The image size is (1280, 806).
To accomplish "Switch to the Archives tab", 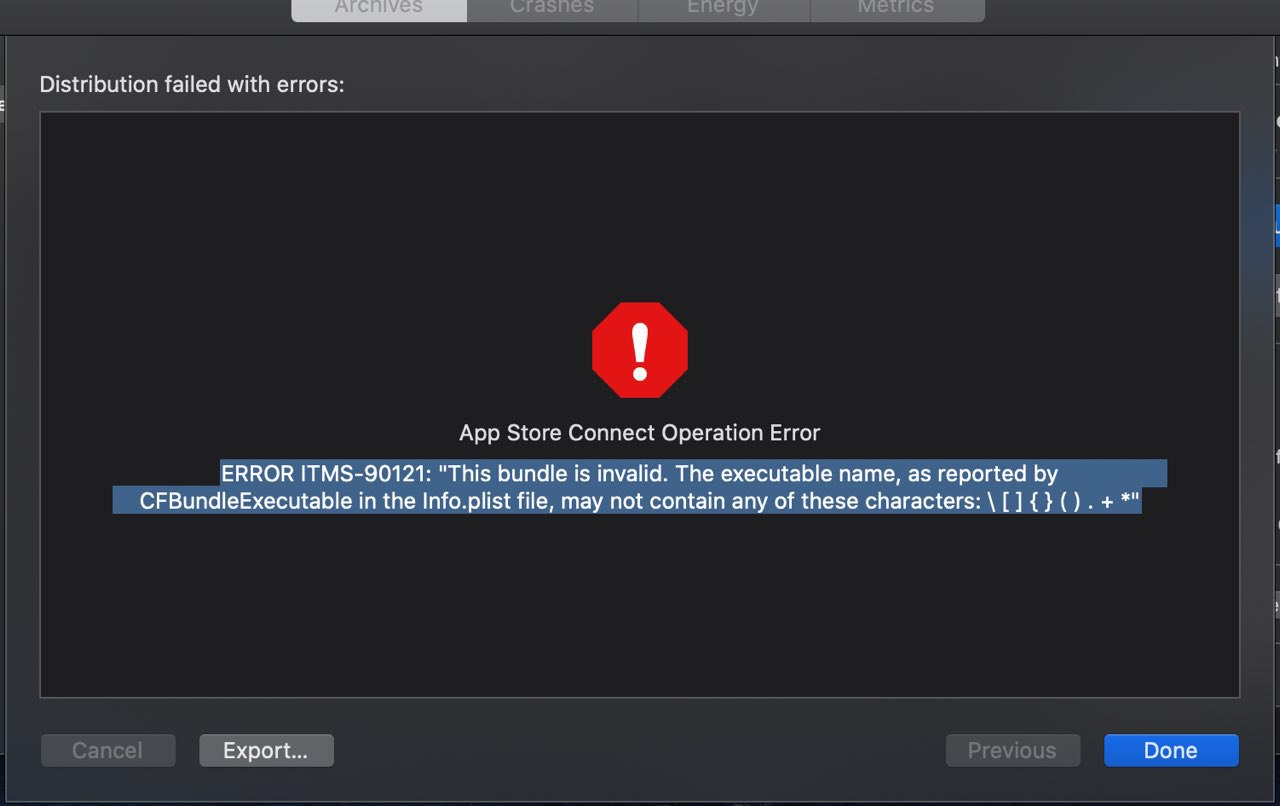I will click(378, 8).
